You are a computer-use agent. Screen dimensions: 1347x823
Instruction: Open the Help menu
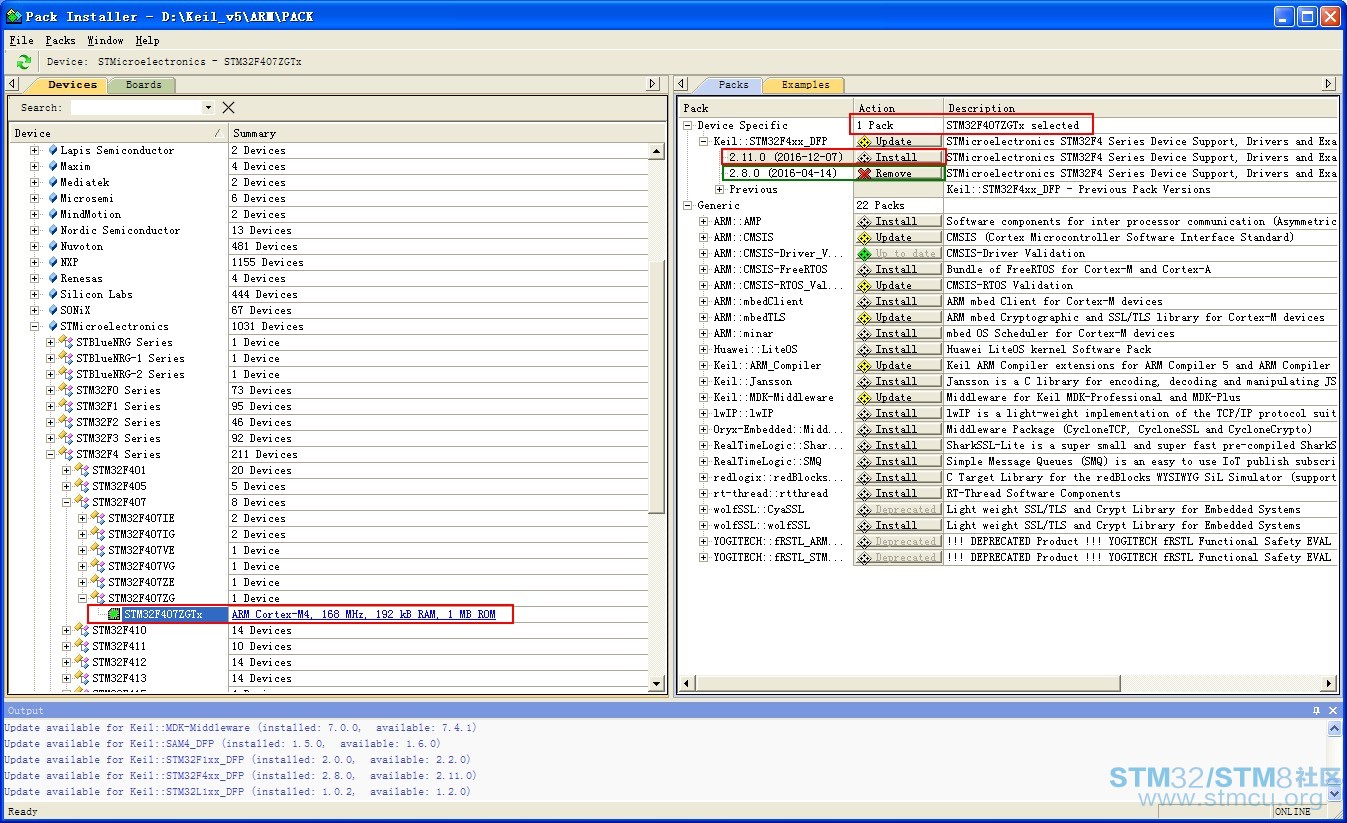pyautogui.click(x=147, y=40)
